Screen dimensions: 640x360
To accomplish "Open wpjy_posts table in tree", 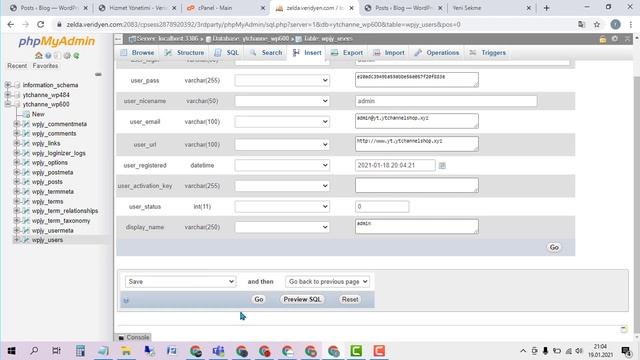I will tap(47, 182).
